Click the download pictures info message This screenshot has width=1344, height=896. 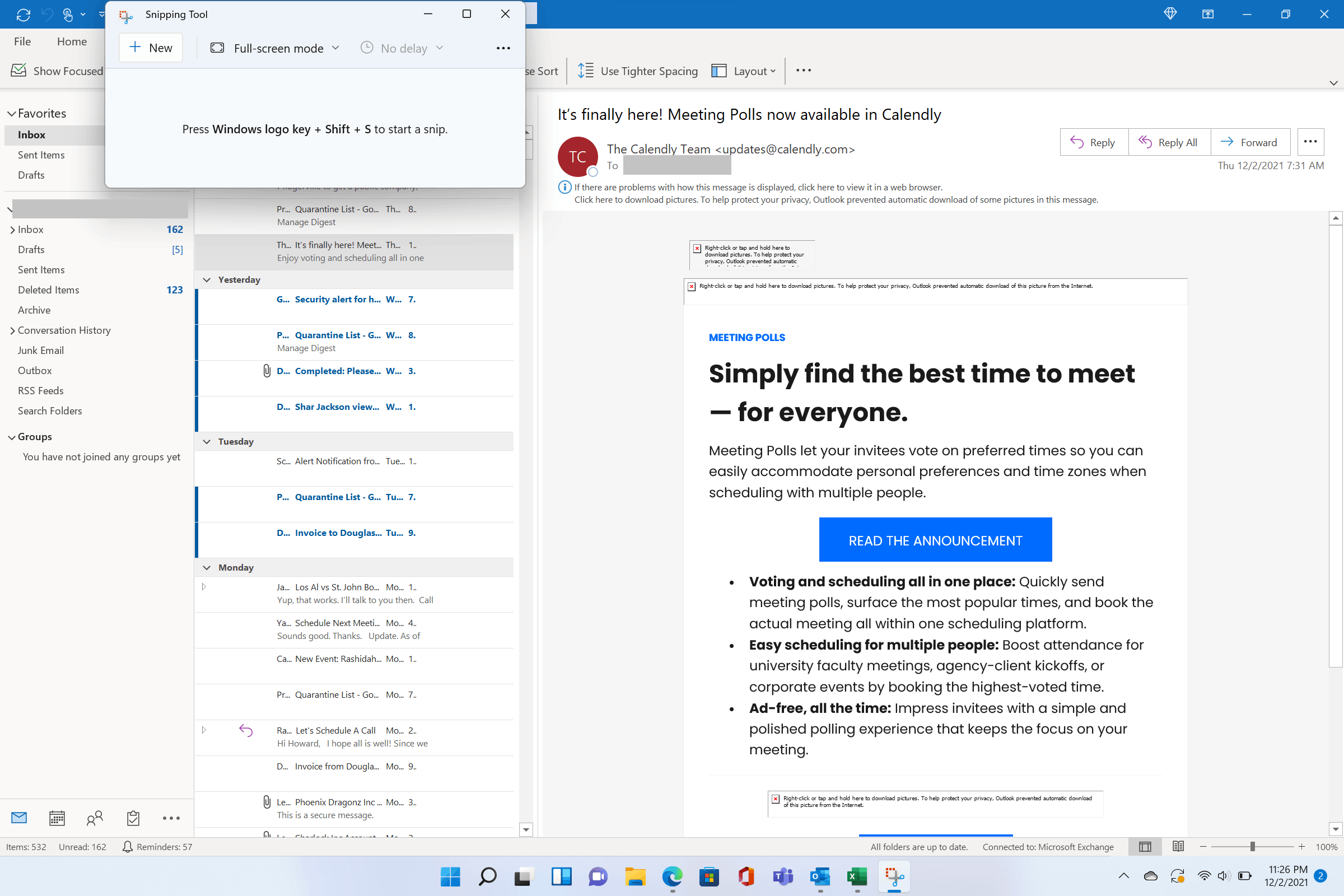coord(836,200)
